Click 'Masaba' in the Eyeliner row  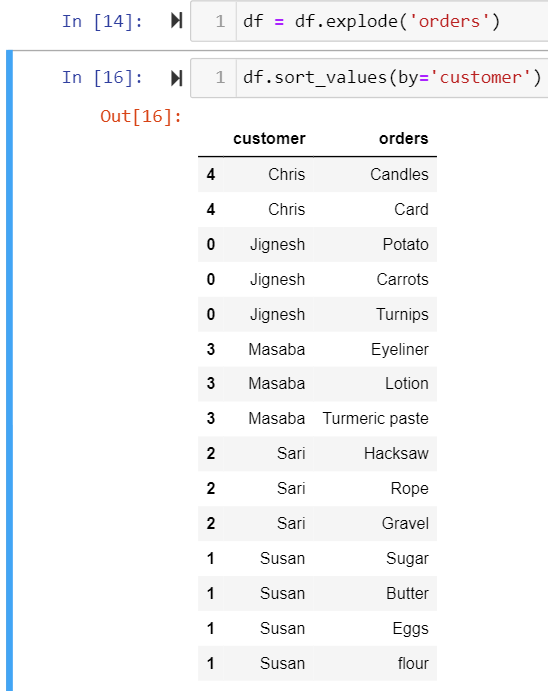pyautogui.click(x=277, y=349)
